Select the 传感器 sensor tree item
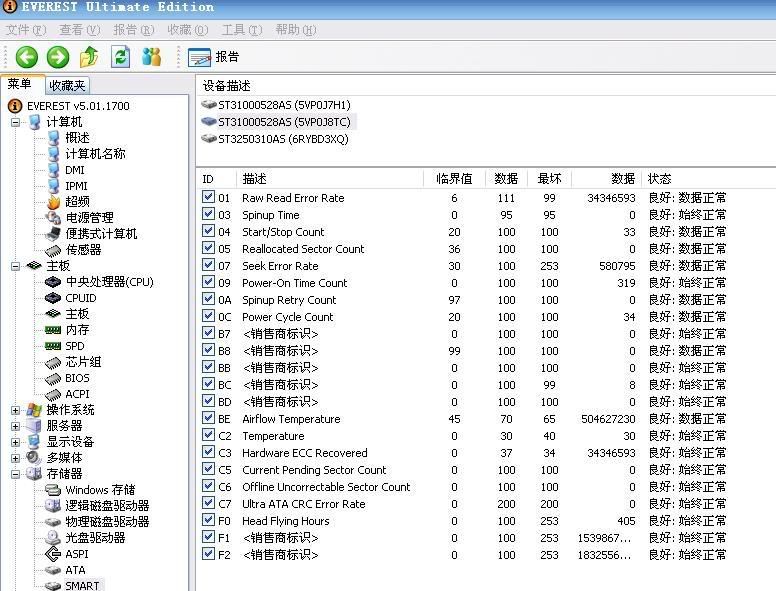This screenshot has width=776, height=591. click(83, 250)
